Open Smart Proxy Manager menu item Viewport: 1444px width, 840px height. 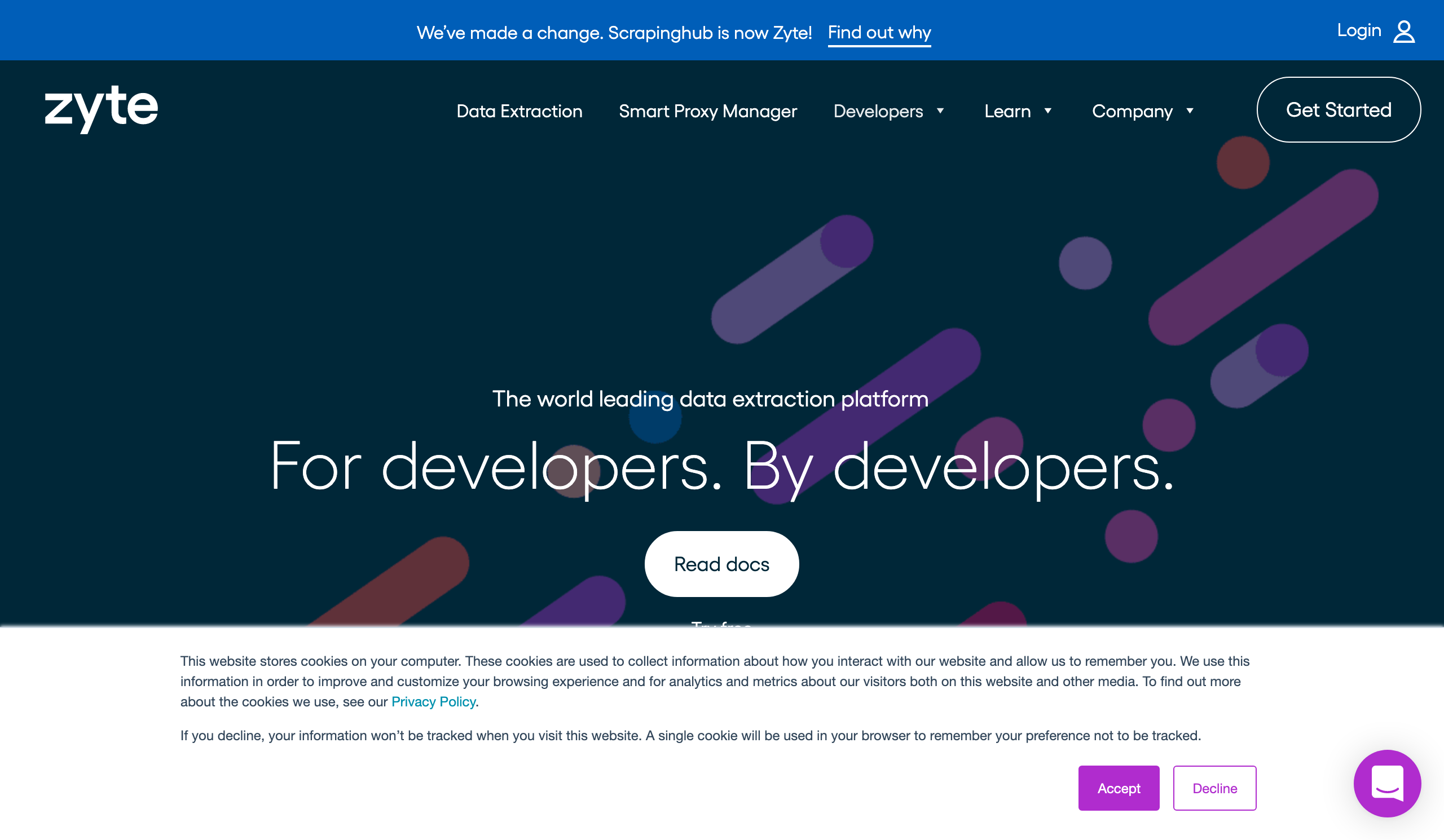(x=708, y=111)
